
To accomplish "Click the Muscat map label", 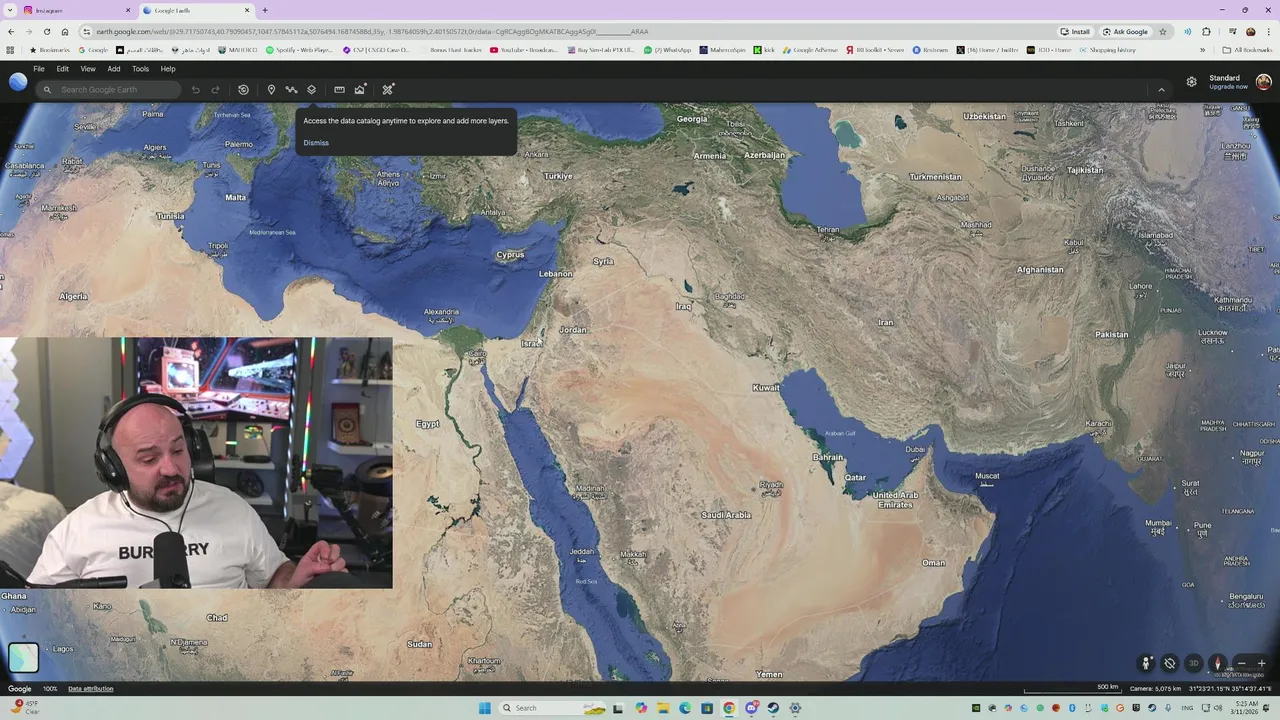I will tap(987, 476).
